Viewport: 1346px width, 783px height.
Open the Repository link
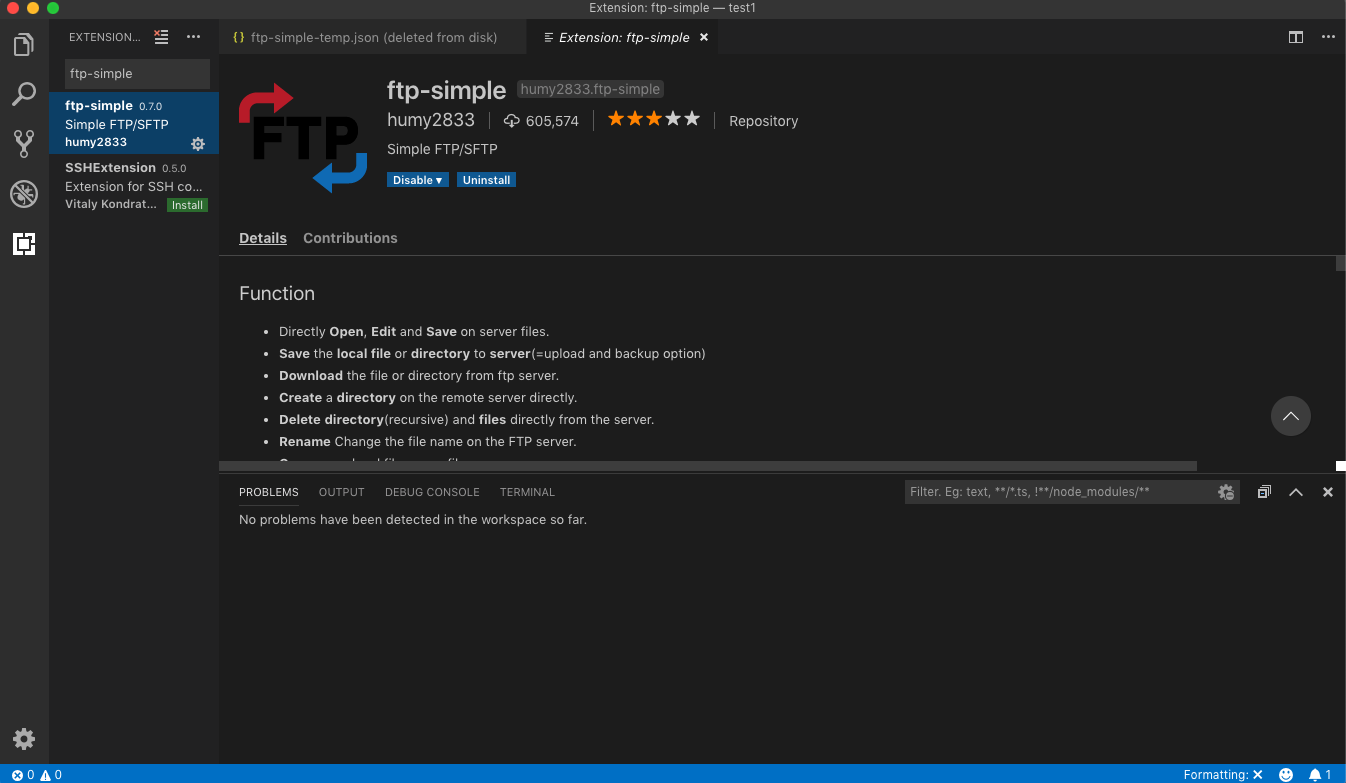763,121
